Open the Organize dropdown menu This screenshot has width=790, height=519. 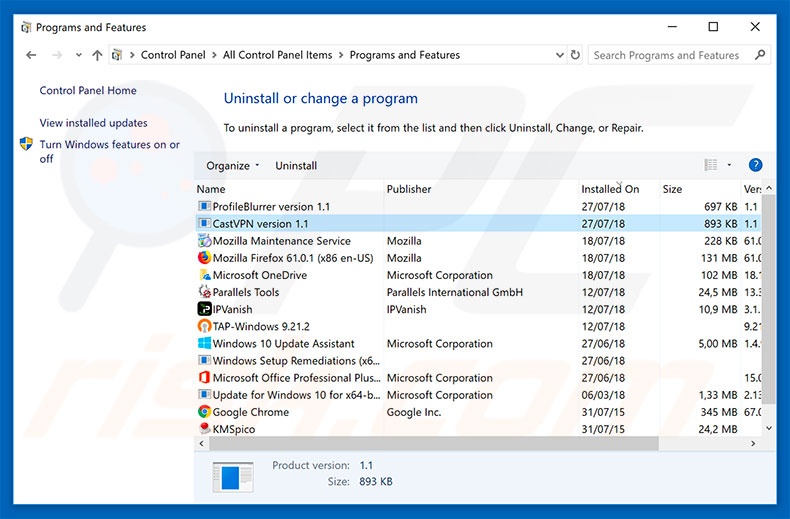click(232, 166)
